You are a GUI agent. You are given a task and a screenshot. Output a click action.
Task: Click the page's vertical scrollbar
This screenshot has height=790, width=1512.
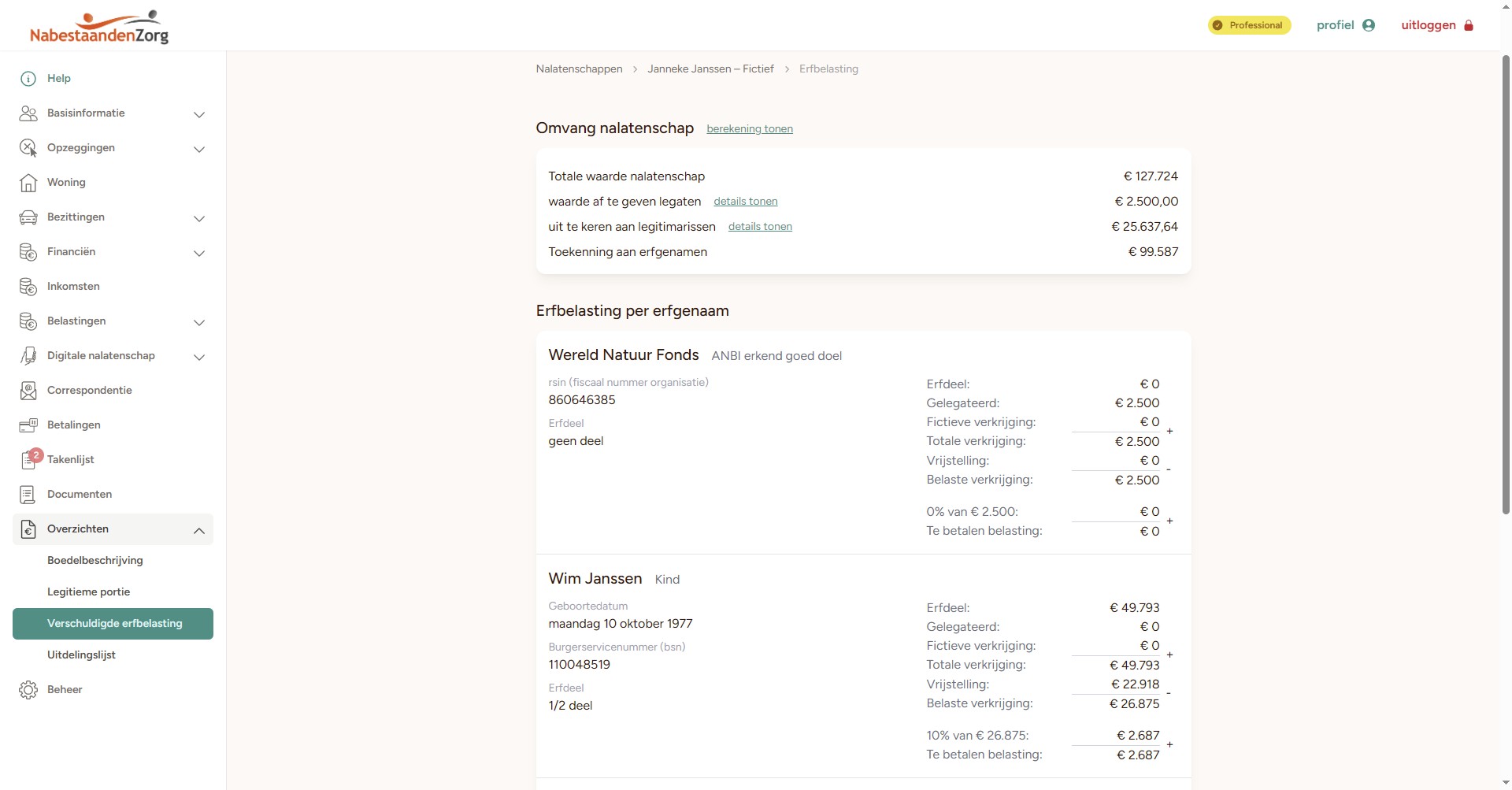1506,284
